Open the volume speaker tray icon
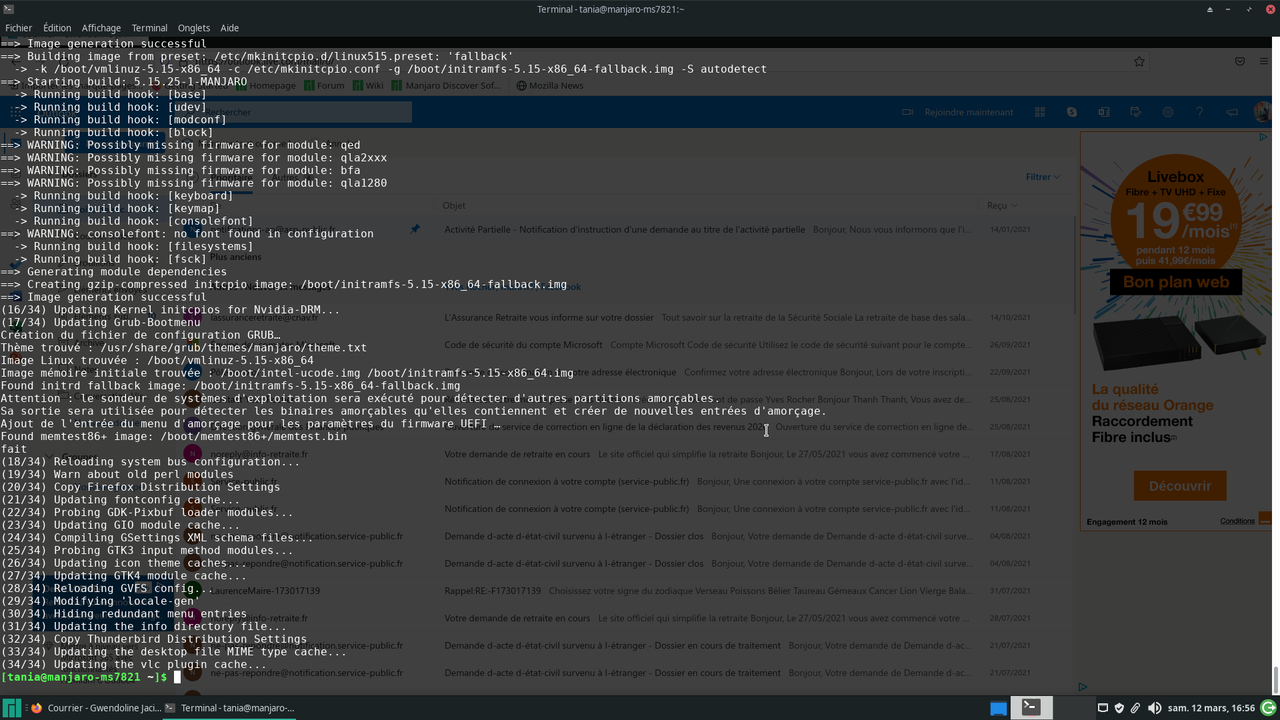 coord(1155,708)
